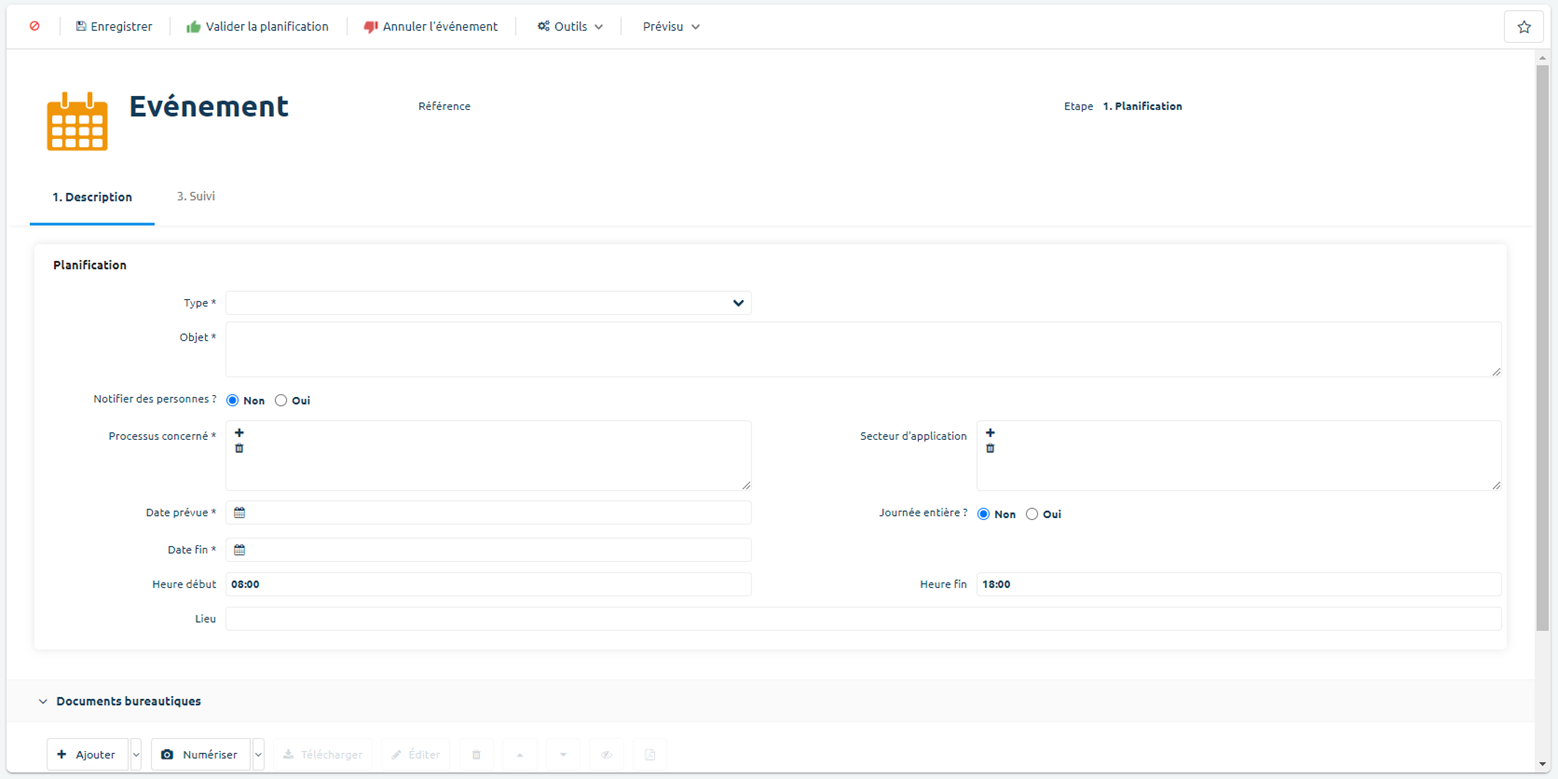1558x779 pixels.
Task: Add a Secteur d'application with plus icon
Action: pos(990,433)
